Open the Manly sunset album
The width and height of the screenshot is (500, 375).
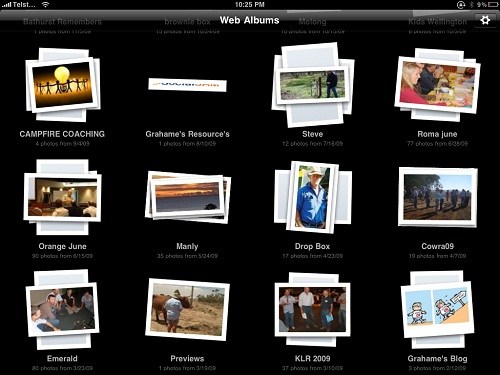coord(188,197)
